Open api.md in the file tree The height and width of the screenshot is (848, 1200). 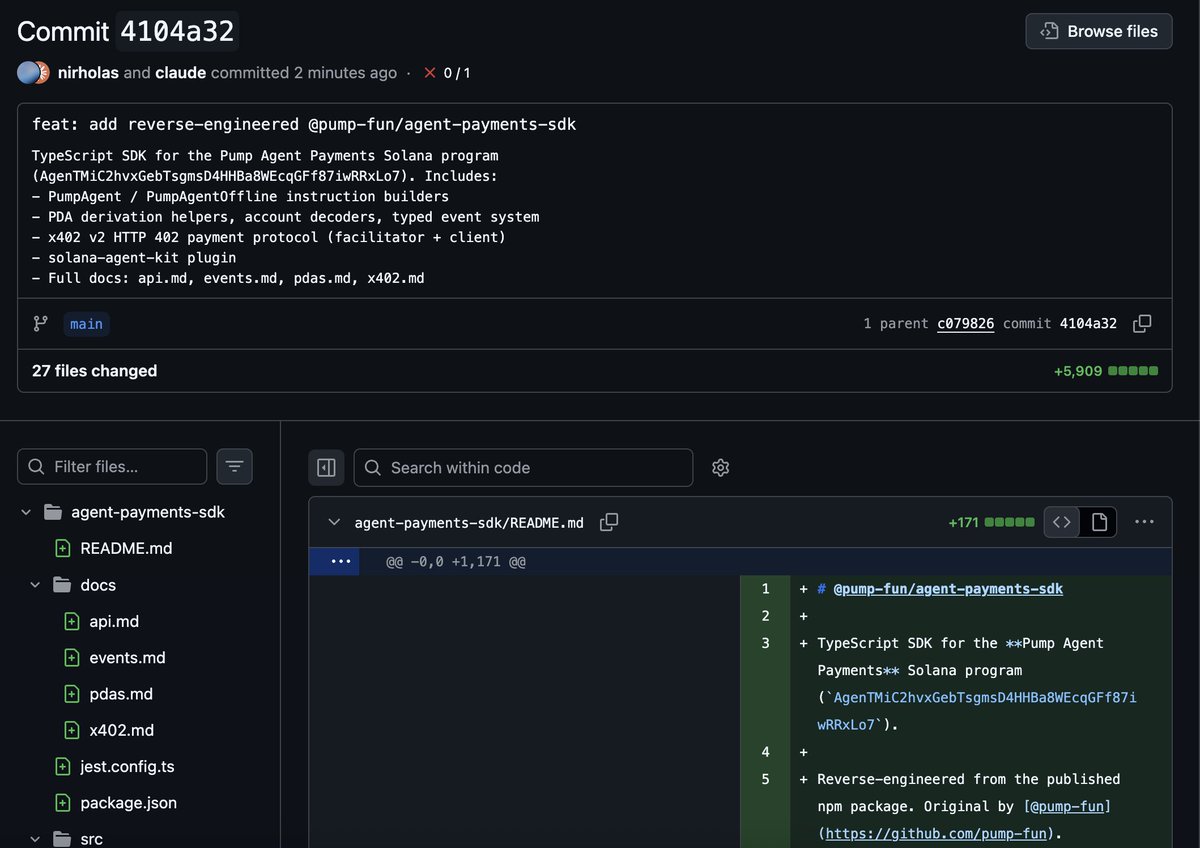pos(114,621)
